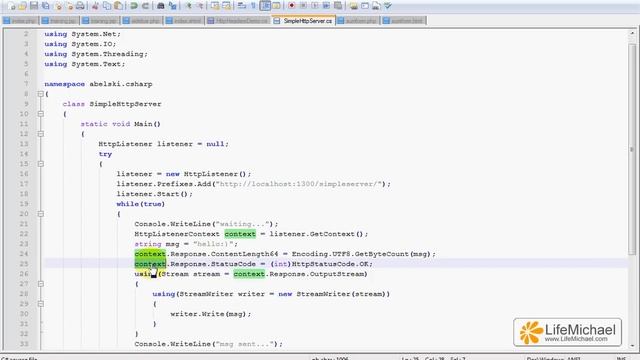Open the user defined language dialog
640x360 pixels.
(276, 6)
